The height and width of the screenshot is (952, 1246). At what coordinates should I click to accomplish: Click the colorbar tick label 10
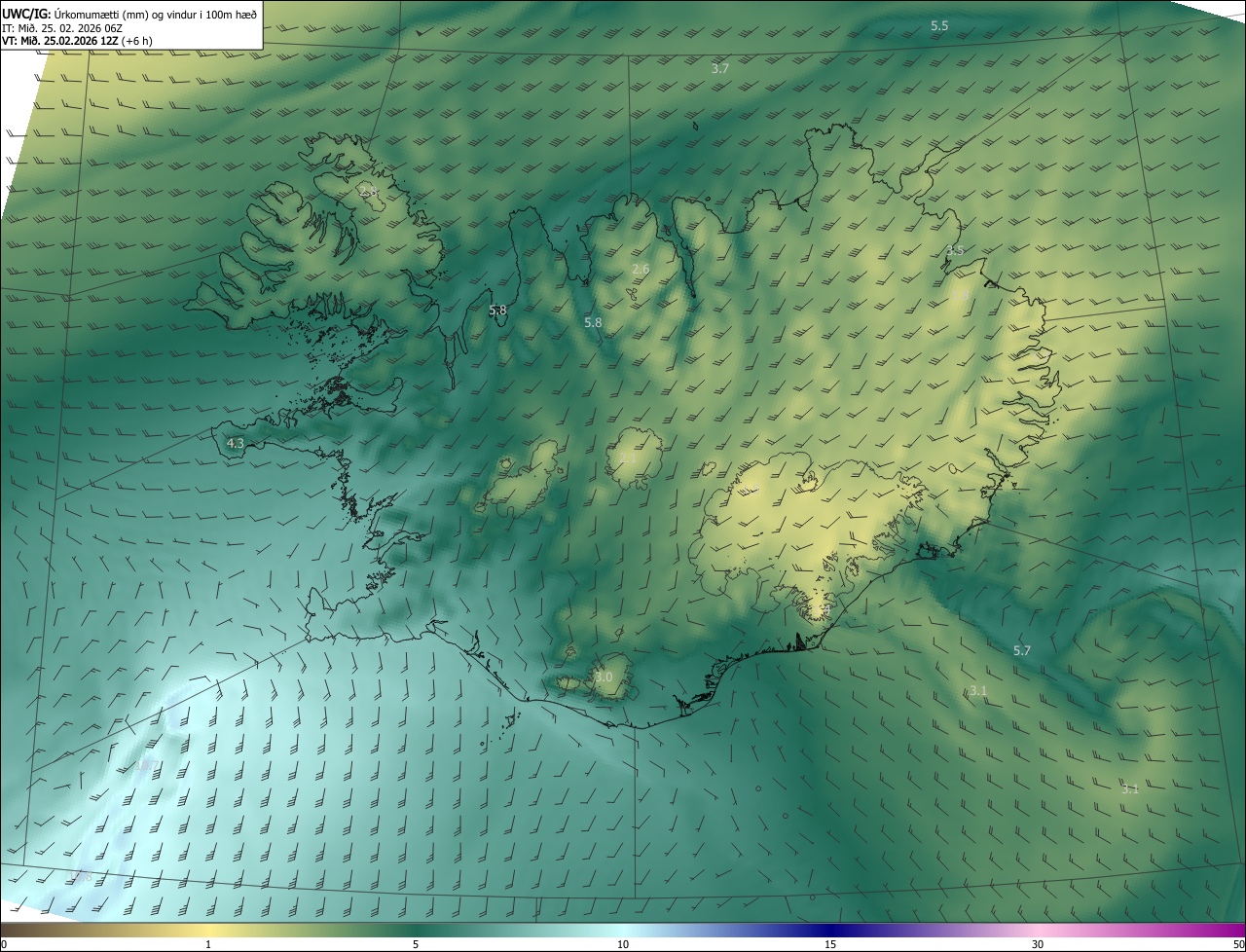click(623, 945)
